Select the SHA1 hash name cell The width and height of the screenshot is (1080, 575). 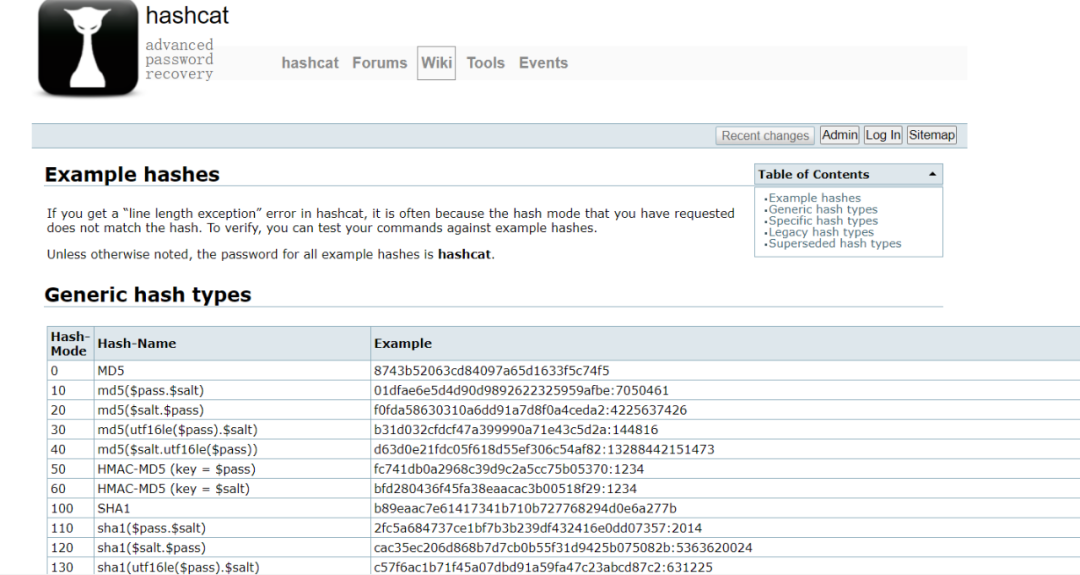[x=232, y=508]
